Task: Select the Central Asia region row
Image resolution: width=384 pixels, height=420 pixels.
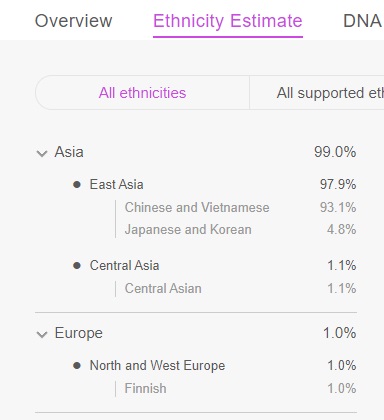Action: [214, 266]
